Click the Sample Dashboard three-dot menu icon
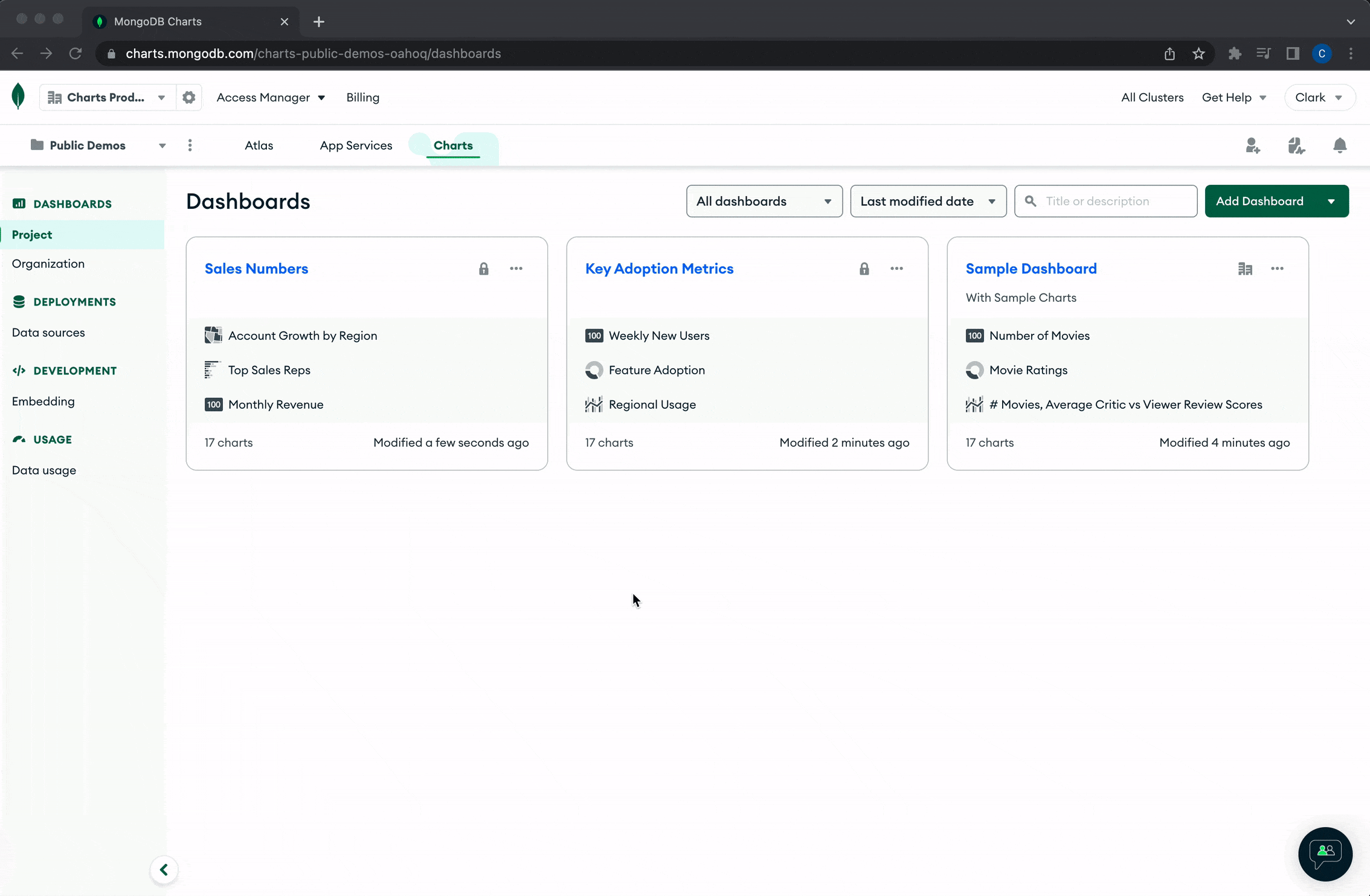Image resolution: width=1370 pixels, height=896 pixels. (x=1278, y=268)
